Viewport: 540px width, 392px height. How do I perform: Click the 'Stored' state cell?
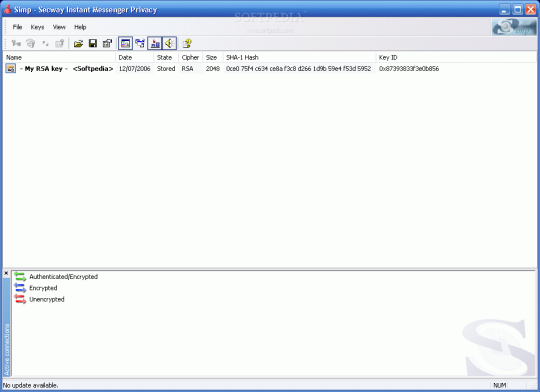pos(166,69)
